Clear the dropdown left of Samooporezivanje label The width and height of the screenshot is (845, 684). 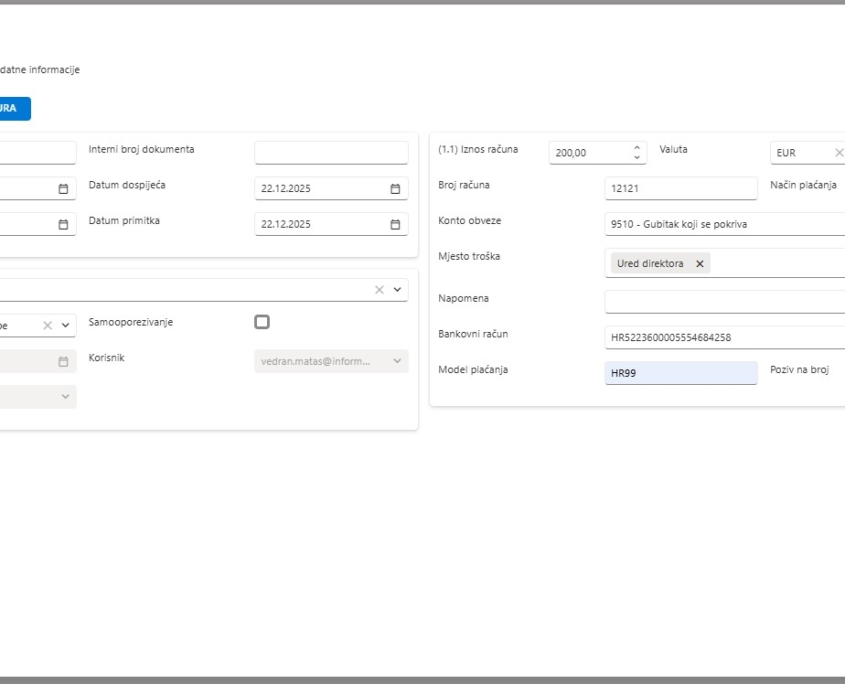click(47, 325)
